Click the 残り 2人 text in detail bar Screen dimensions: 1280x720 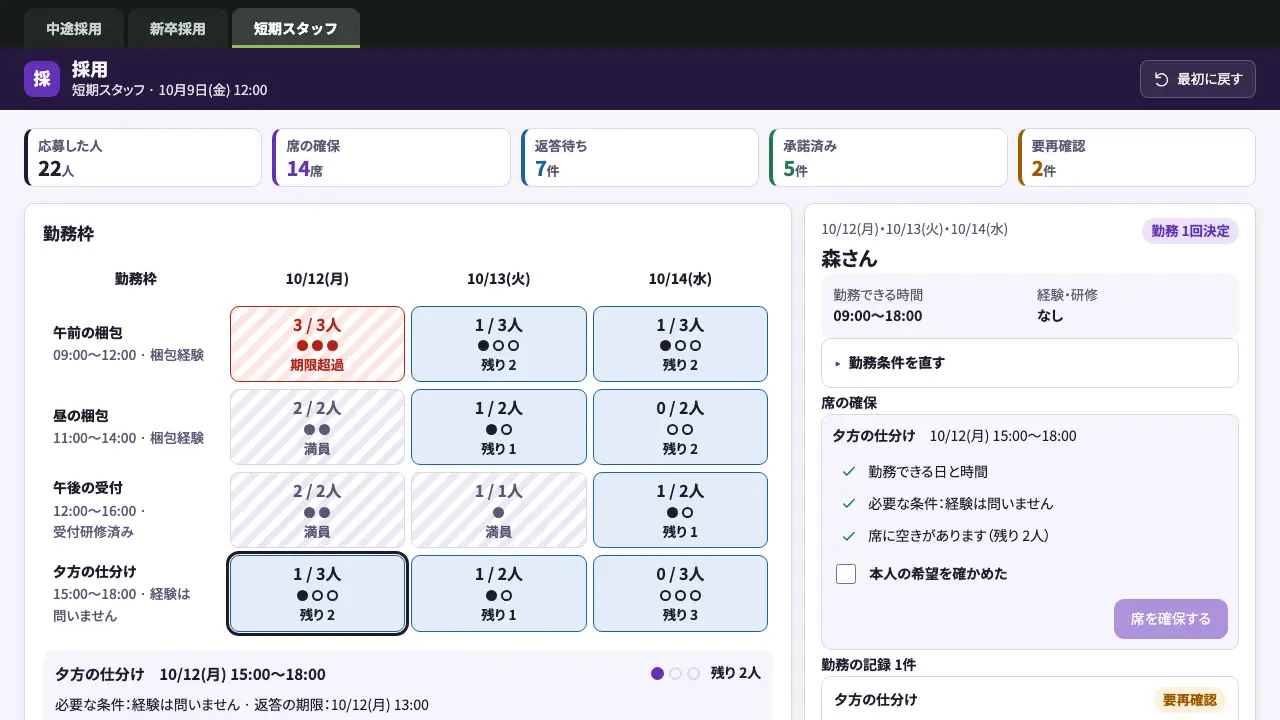(x=736, y=673)
